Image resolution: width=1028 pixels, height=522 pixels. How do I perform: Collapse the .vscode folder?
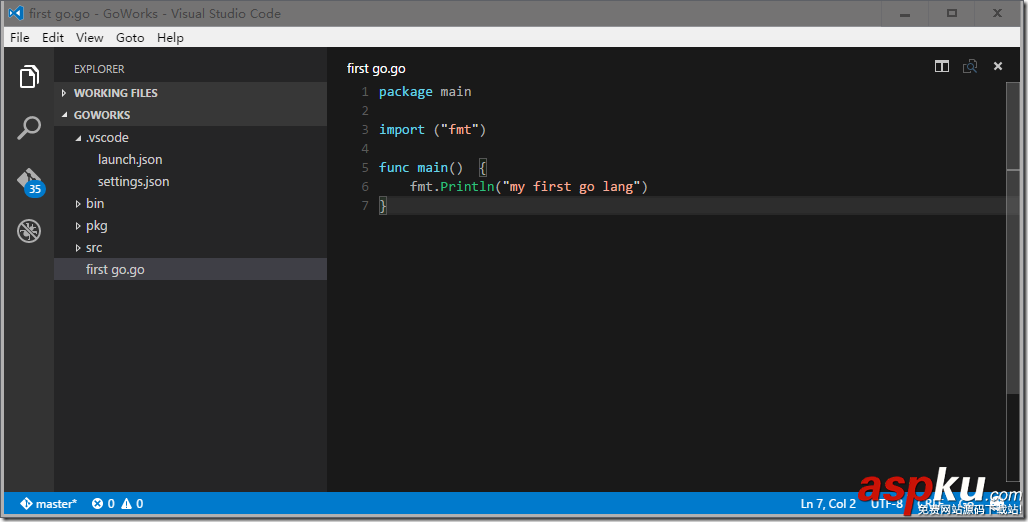[106, 138]
